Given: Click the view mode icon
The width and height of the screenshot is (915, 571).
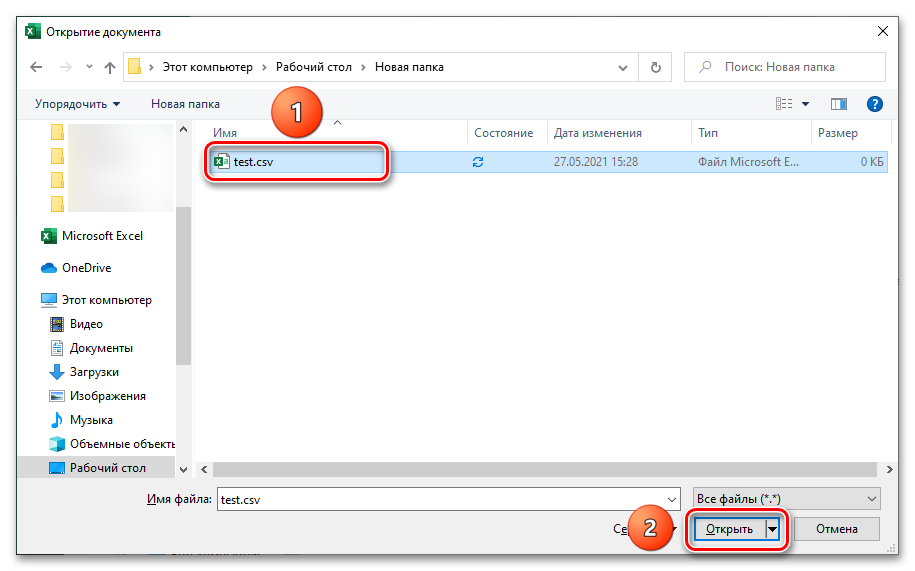Looking at the screenshot, I should point(784,104).
